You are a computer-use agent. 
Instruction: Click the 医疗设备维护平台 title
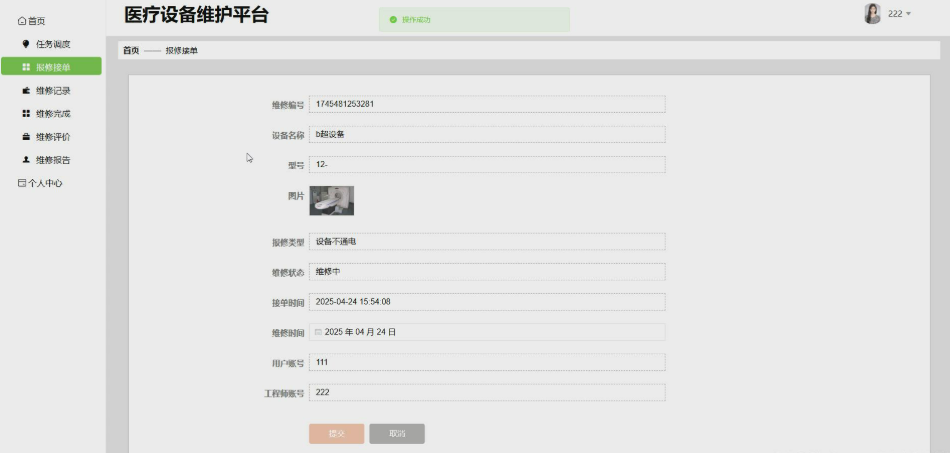[x=196, y=15]
